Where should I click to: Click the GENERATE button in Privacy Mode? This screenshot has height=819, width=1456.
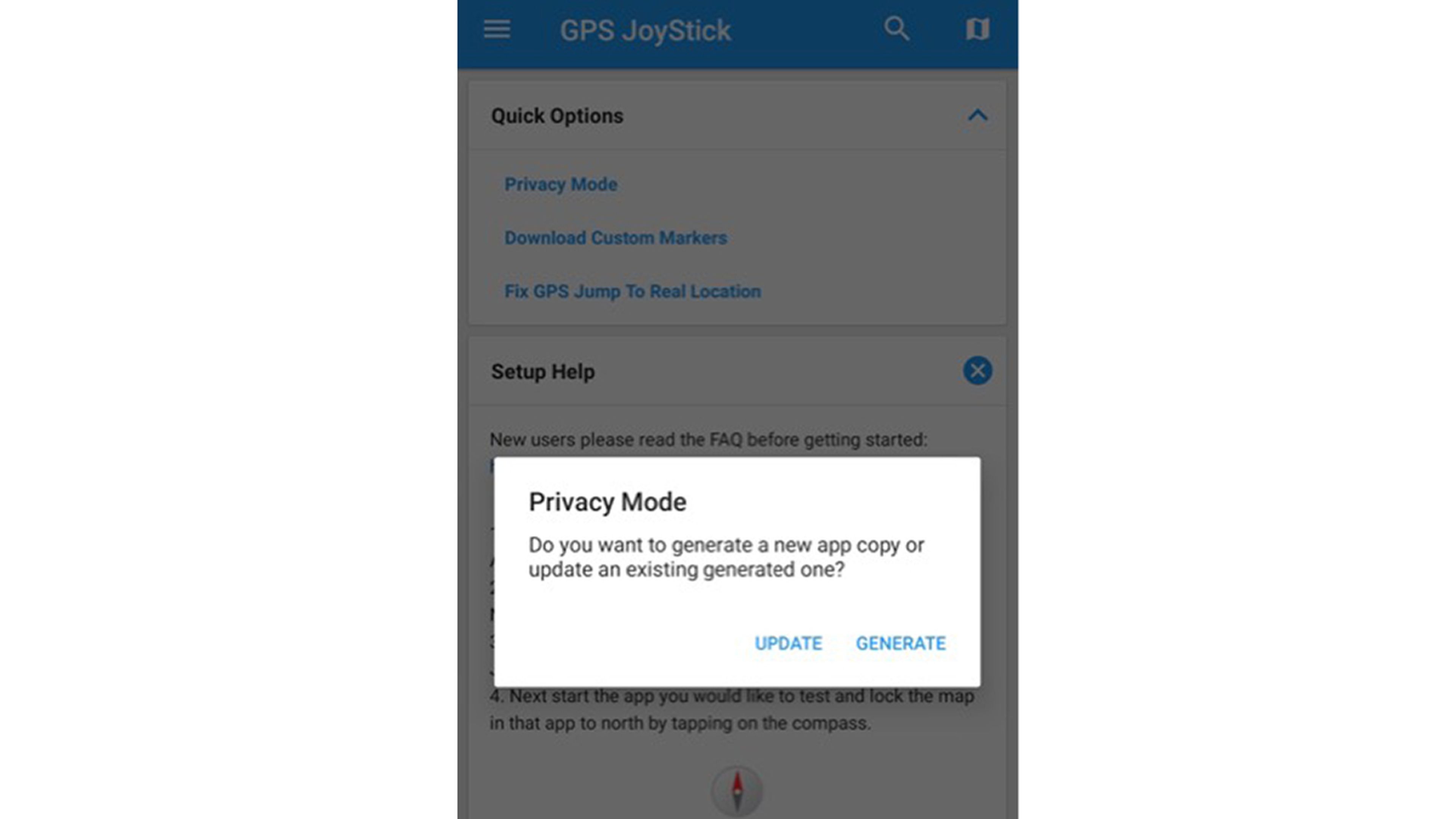tap(899, 642)
